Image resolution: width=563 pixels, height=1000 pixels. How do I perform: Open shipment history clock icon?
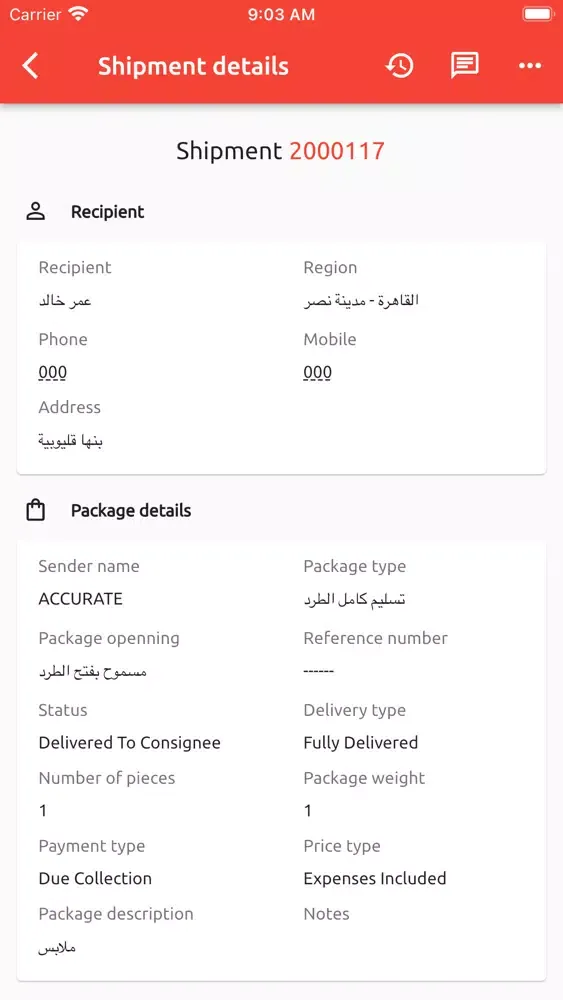click(x=400, y=66)
